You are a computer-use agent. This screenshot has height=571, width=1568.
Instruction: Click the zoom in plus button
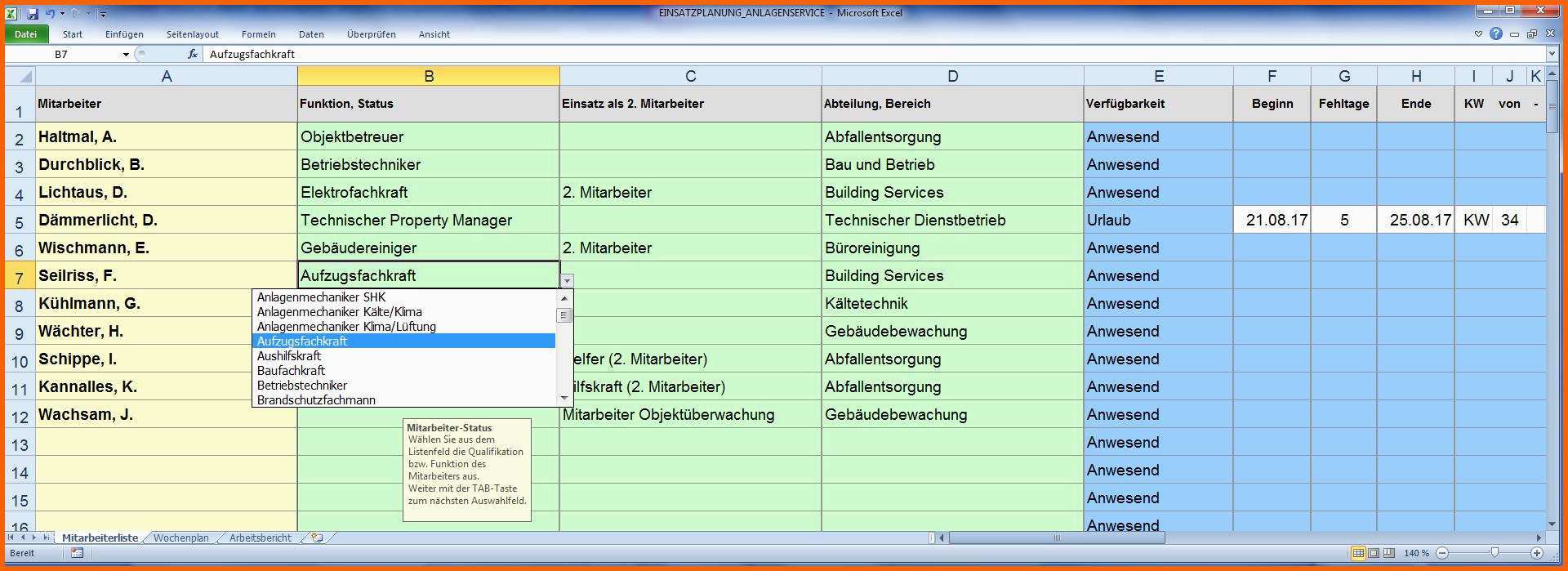point(1537,553)
